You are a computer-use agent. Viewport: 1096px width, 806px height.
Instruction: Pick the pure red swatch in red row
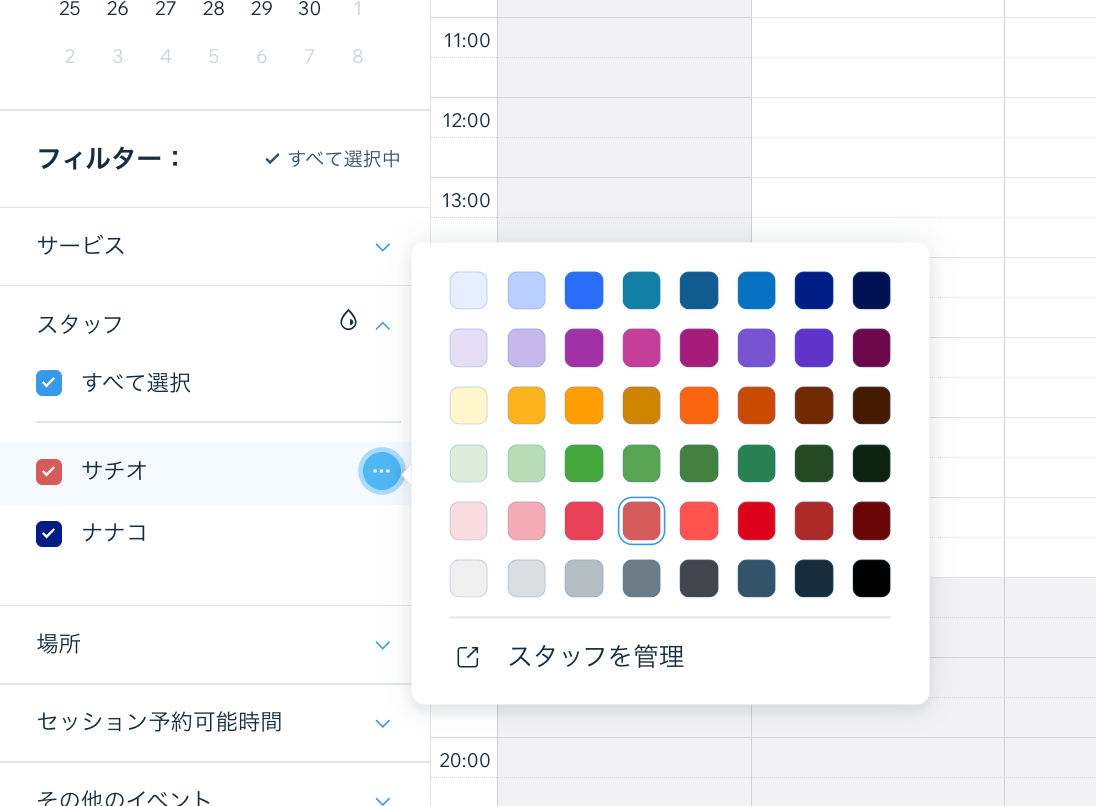(x=756, y=521)
